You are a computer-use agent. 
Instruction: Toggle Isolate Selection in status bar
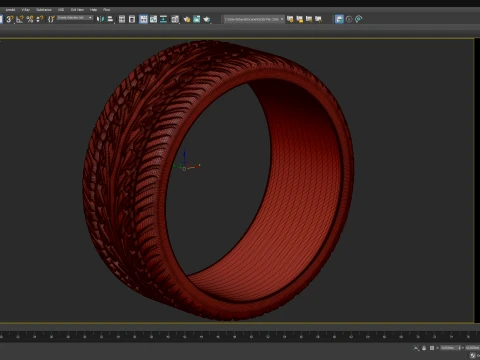tap(416, 348)
